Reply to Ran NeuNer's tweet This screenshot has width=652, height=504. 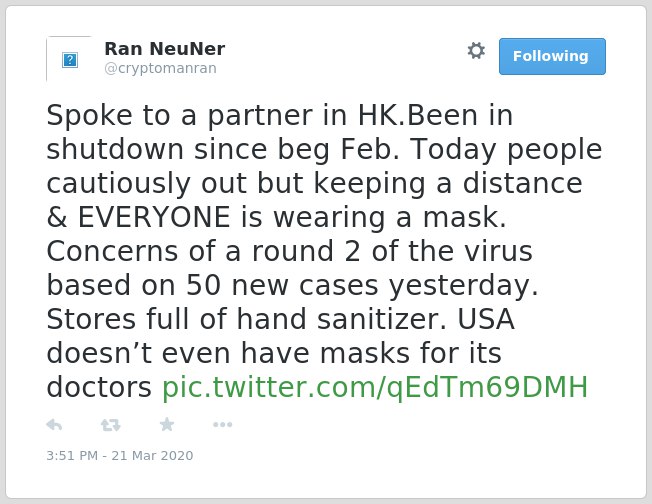point(54,425)
